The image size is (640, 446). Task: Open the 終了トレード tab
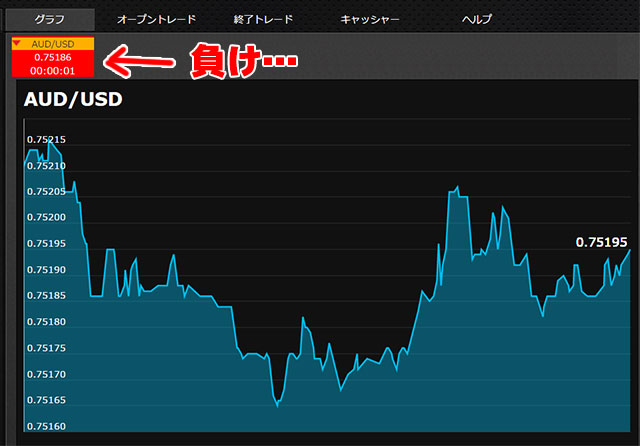263,19
